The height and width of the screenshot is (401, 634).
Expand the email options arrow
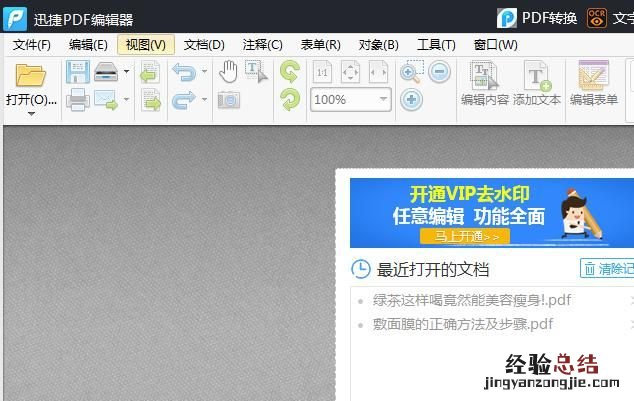[127, 99]
